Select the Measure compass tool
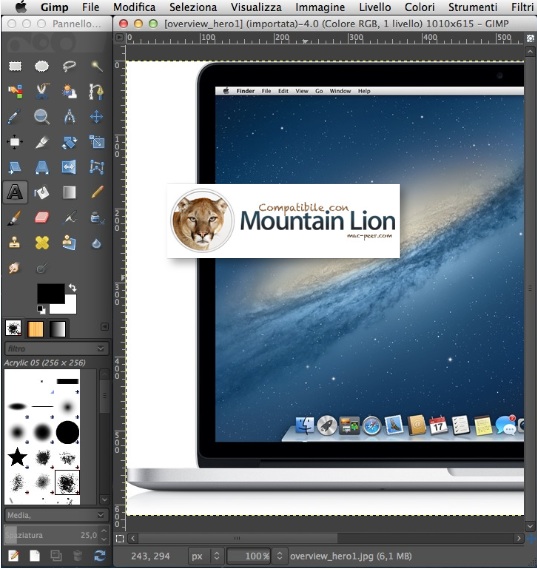 [x=69, y=117]
